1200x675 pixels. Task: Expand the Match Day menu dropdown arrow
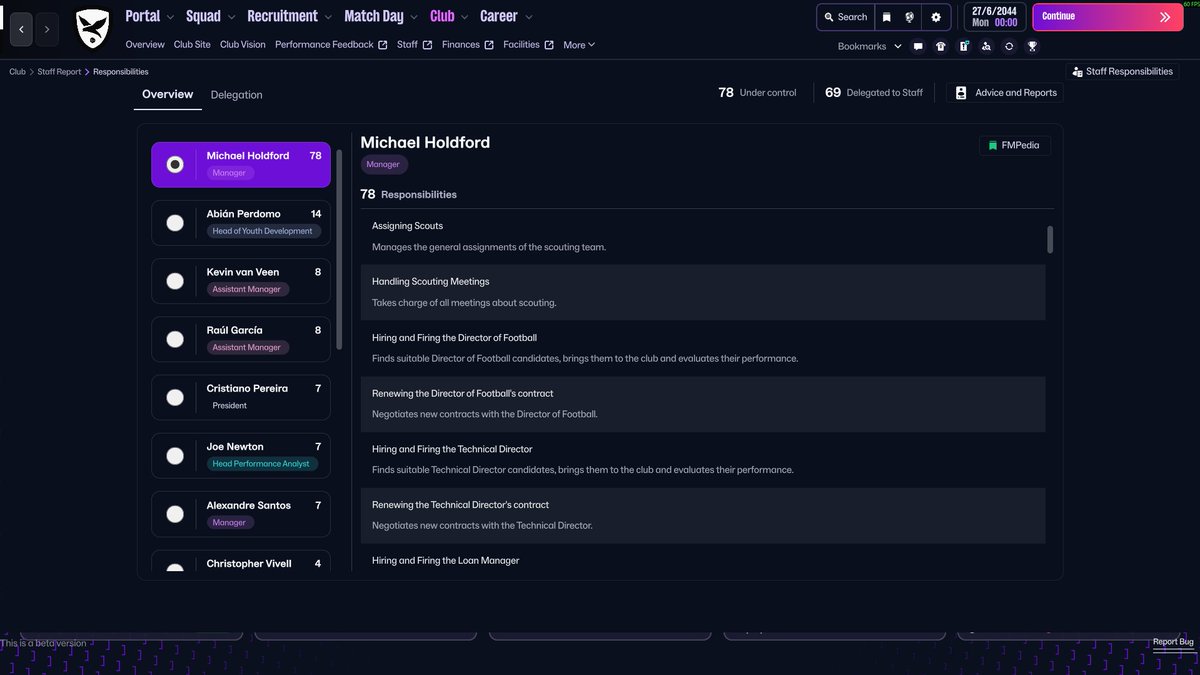point(414,17)
